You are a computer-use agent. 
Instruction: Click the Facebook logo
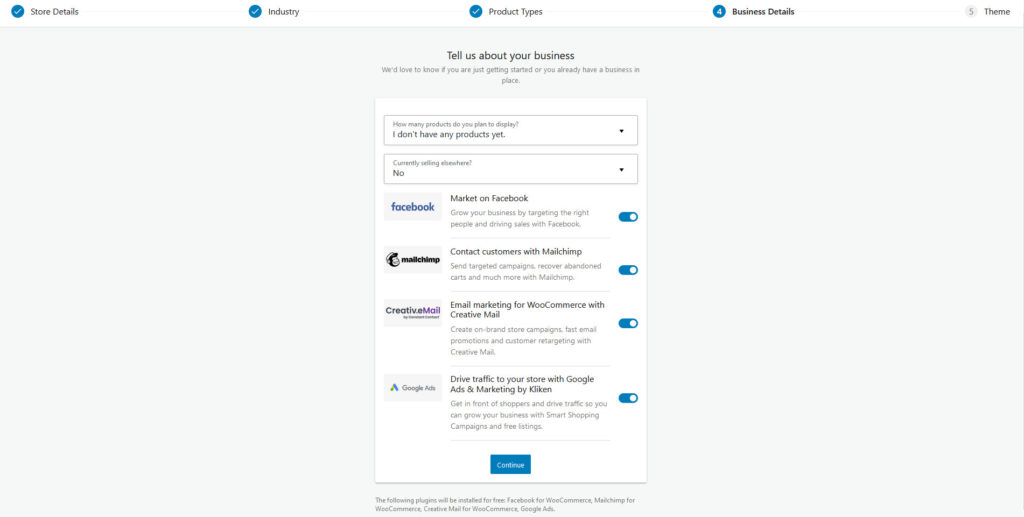(x=413, y=206)
